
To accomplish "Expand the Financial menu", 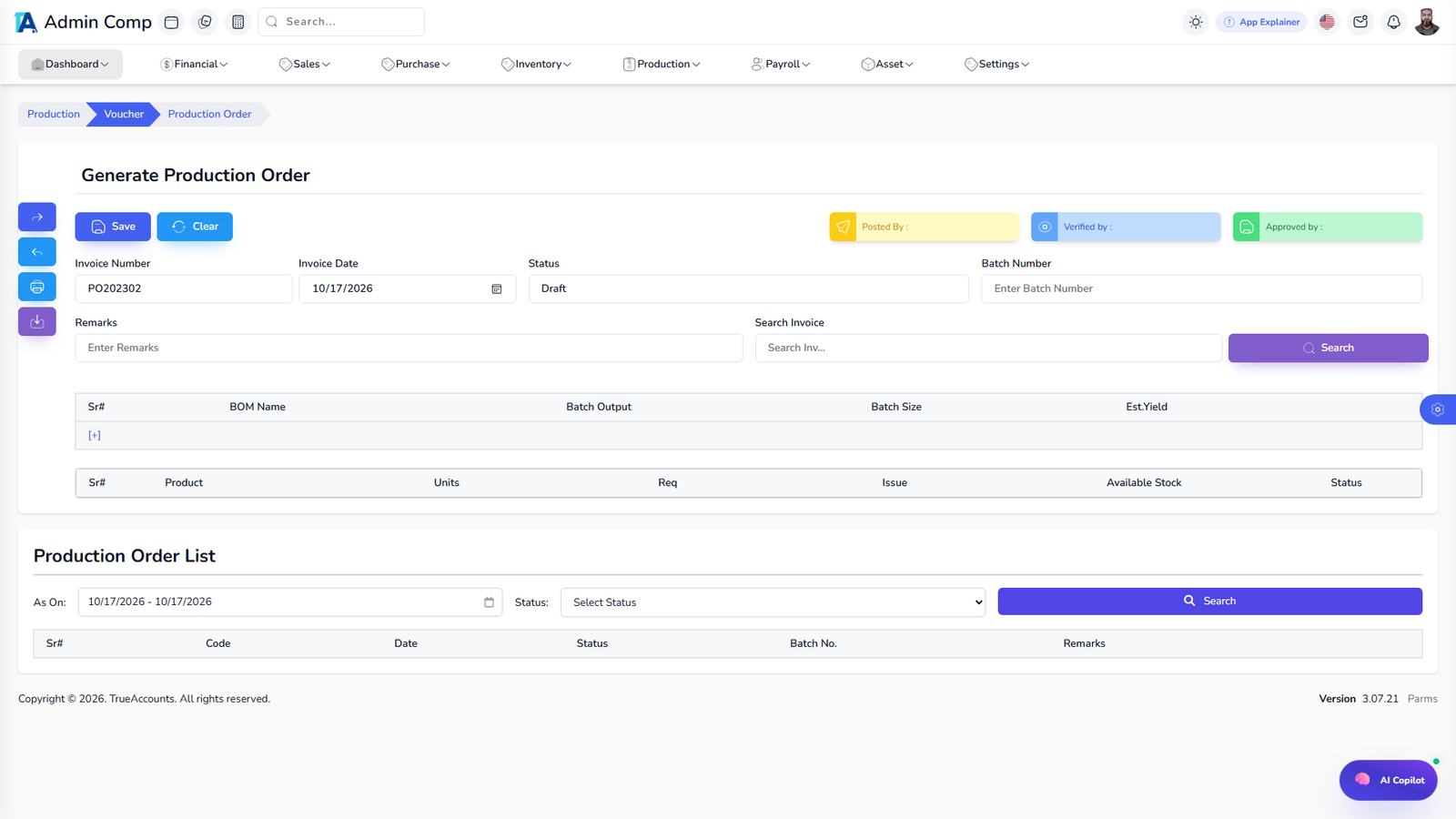I will coord(194,65).
